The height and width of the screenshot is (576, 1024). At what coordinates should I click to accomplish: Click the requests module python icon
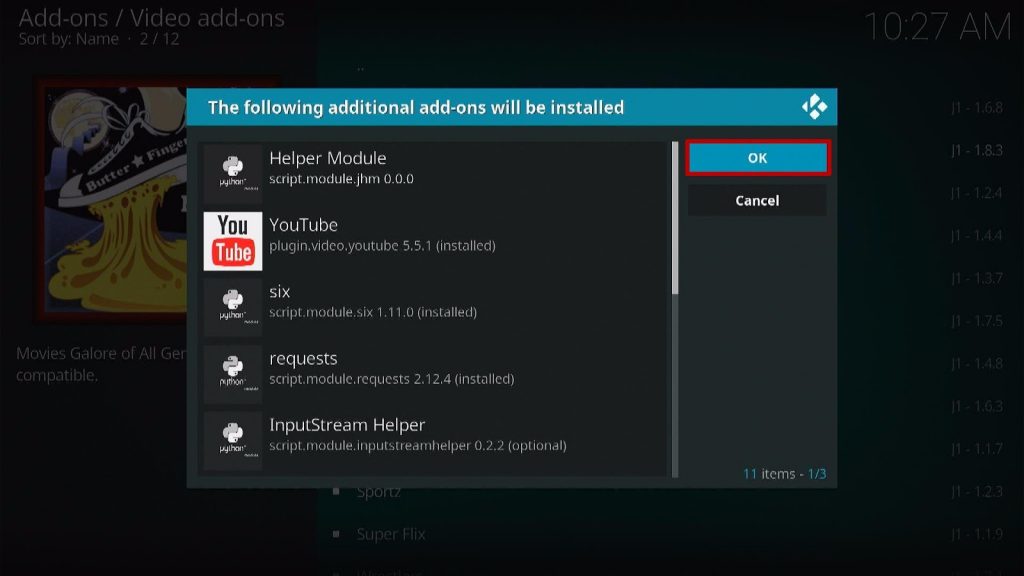pyautogui.click(x=232, y=374)
